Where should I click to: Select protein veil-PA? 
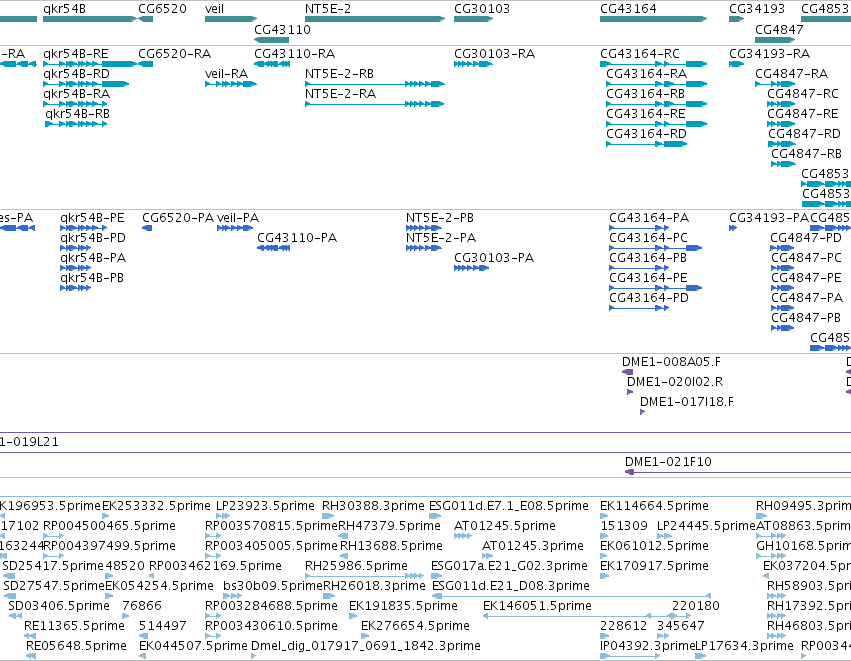235,228
